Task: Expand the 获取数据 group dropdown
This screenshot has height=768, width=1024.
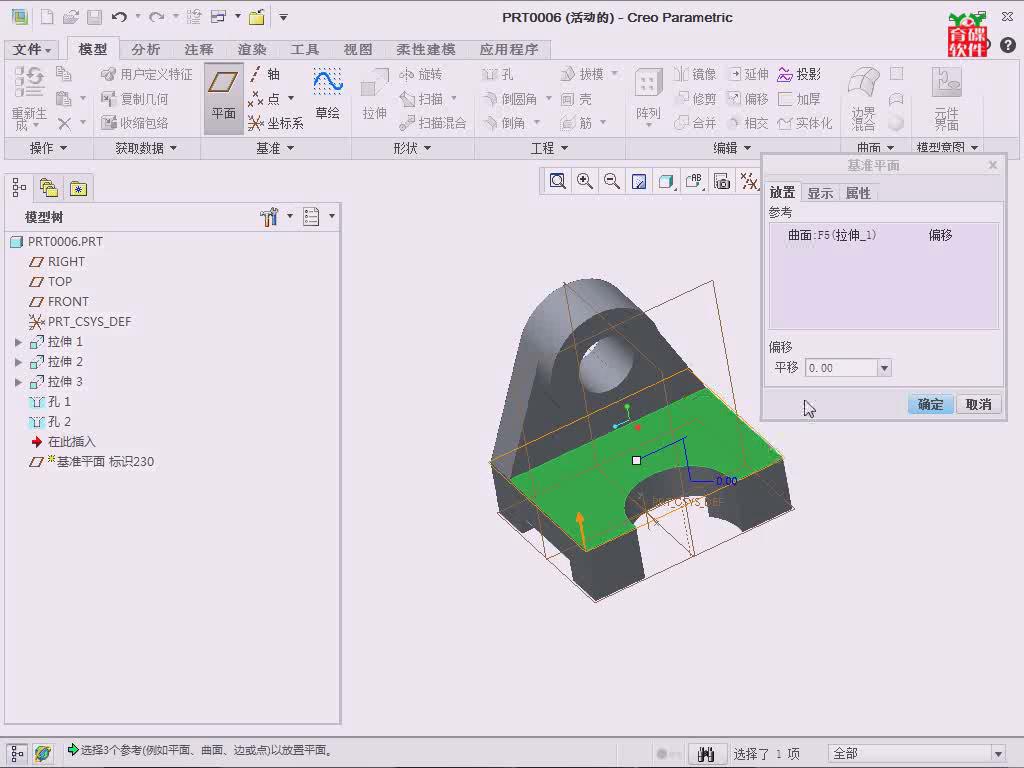Action: pyautogui.click(x=146, y=148)
